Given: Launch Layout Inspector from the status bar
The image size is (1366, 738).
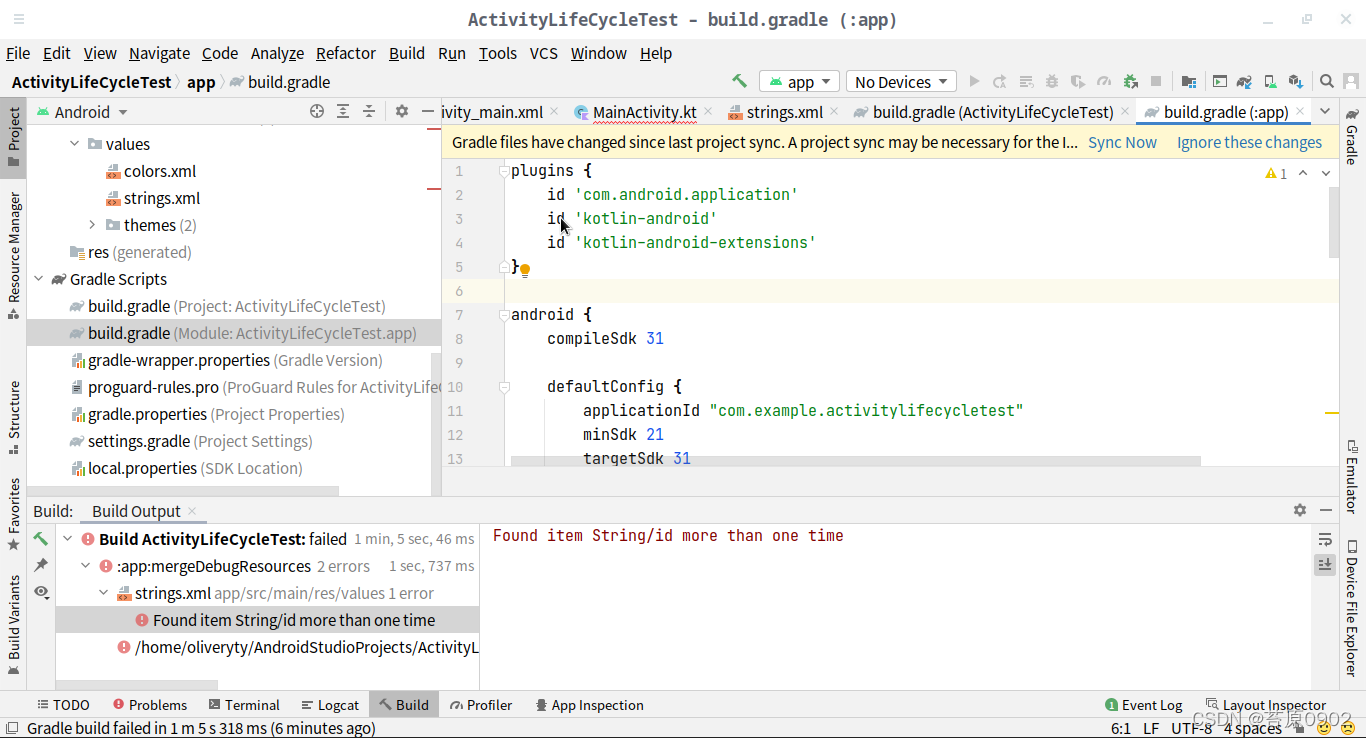Looking at the screenshot, I should click(x=1267, y=704).
